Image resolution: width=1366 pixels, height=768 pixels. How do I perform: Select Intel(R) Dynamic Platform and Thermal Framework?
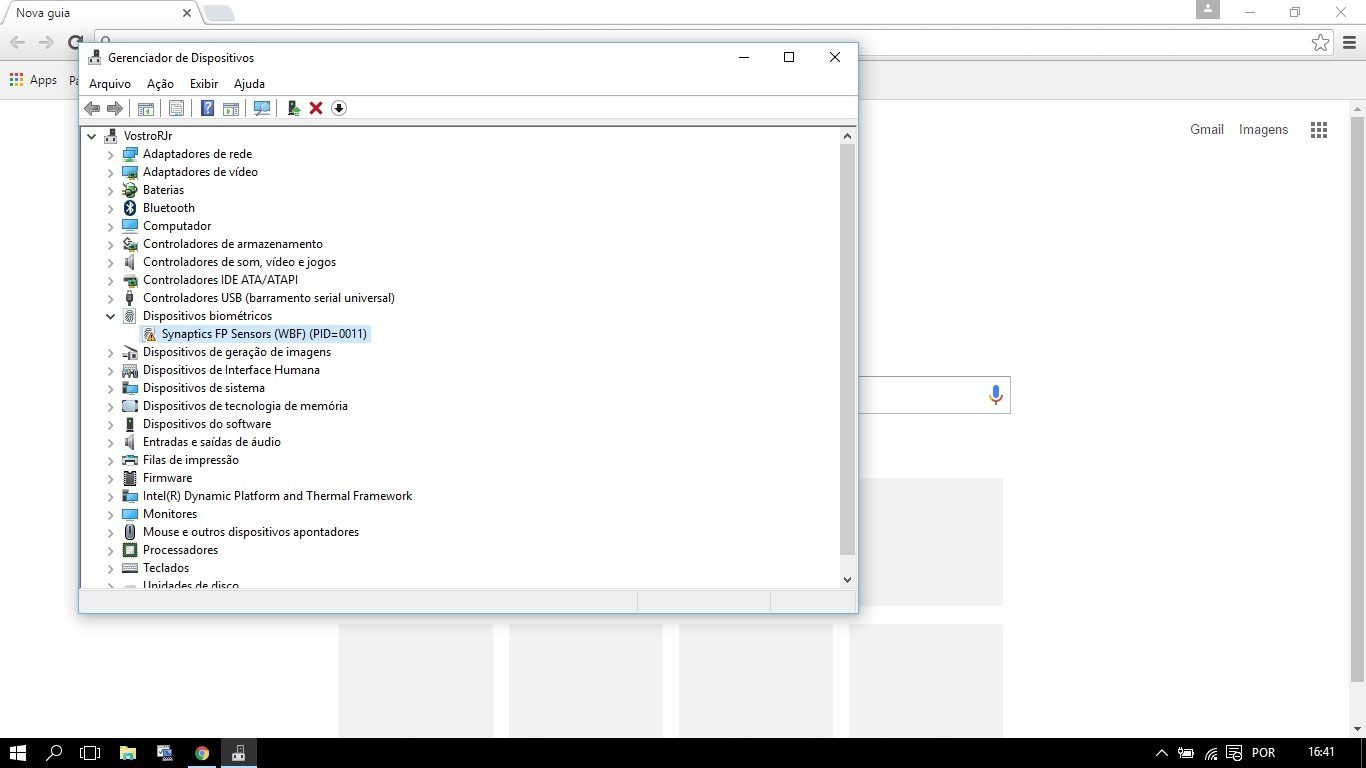pyautogui.click(x=277, y=496)
